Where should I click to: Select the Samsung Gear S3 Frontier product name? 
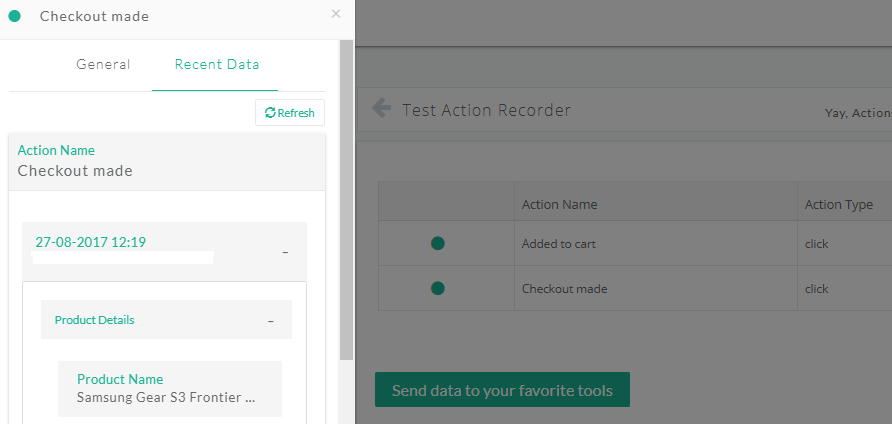tap(166, 397)
